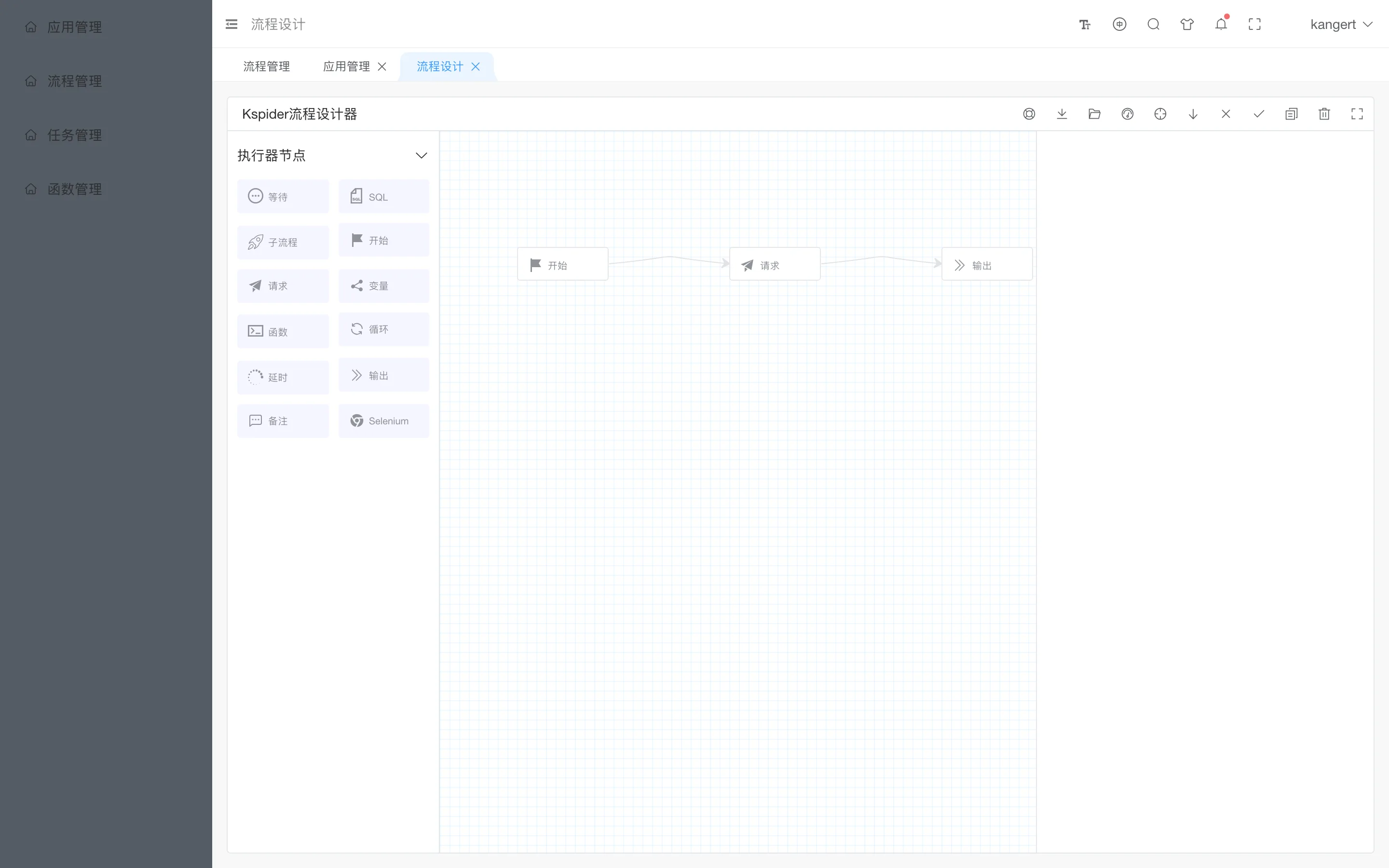Close the 应用管理 tab

point(381,67)
